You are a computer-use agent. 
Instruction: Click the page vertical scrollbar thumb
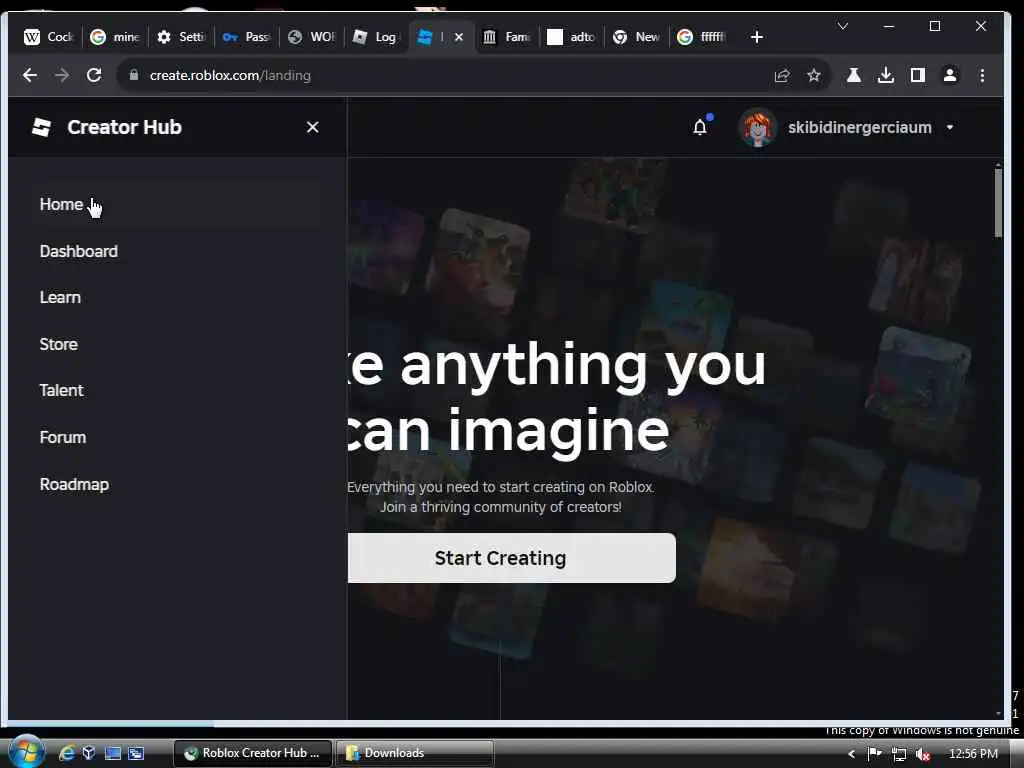click(998, 202)
